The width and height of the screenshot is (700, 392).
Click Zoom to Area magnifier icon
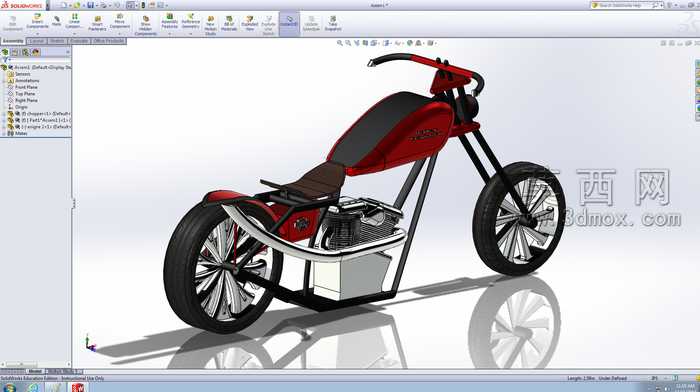[348, 43]
